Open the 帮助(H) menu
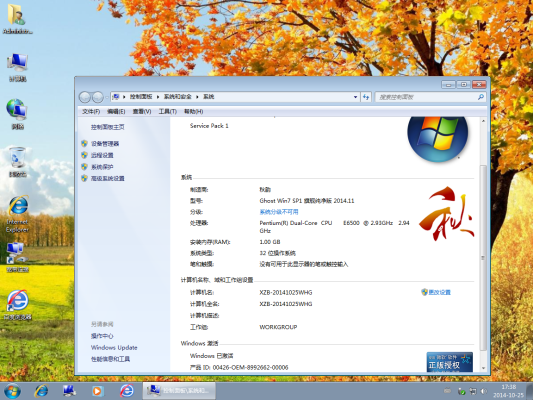The image size is (533, 400). pos(193,111)
